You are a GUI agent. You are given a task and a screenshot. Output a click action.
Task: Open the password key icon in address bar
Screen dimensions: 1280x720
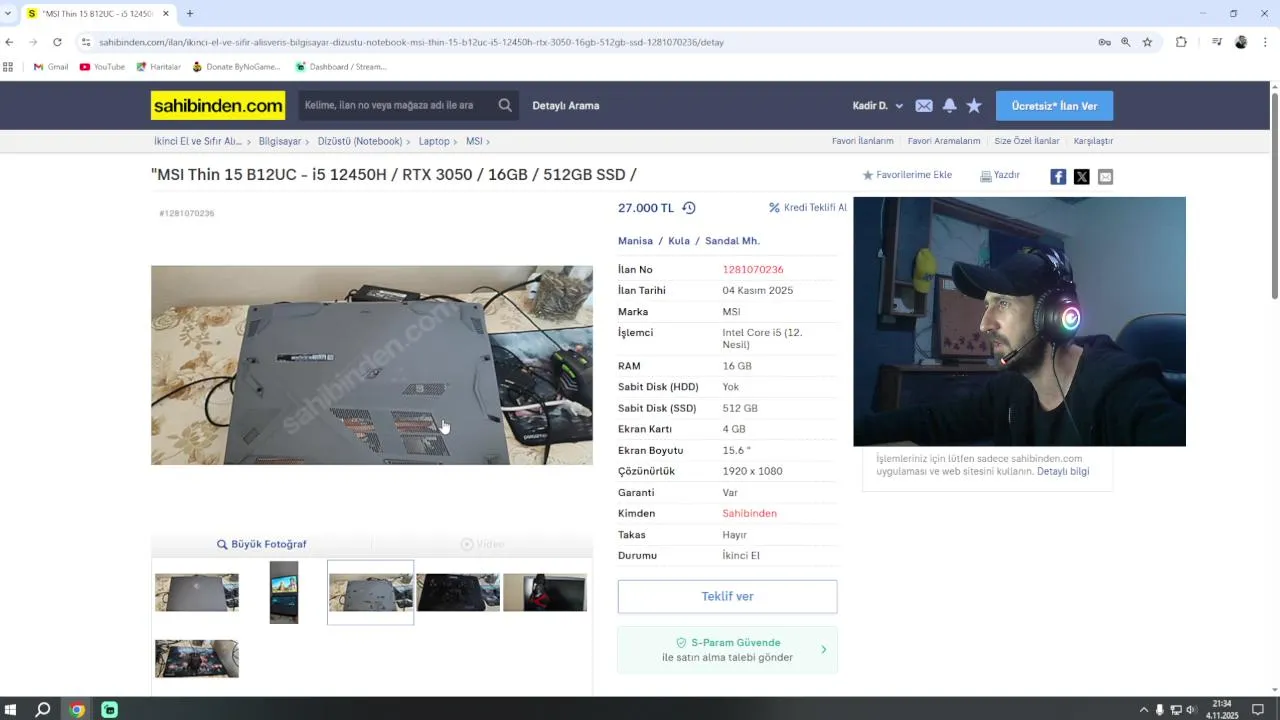click(1104, 42)
